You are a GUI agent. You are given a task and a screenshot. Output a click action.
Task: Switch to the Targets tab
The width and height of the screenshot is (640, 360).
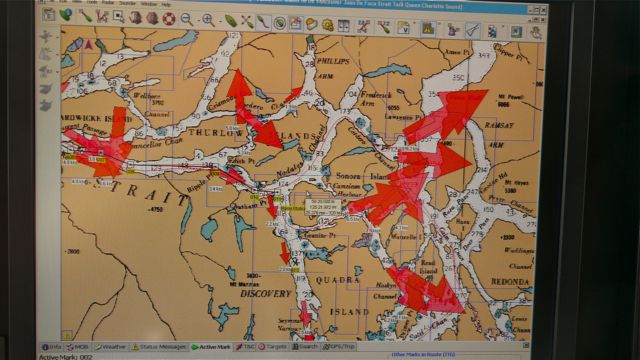pos(273,347)
